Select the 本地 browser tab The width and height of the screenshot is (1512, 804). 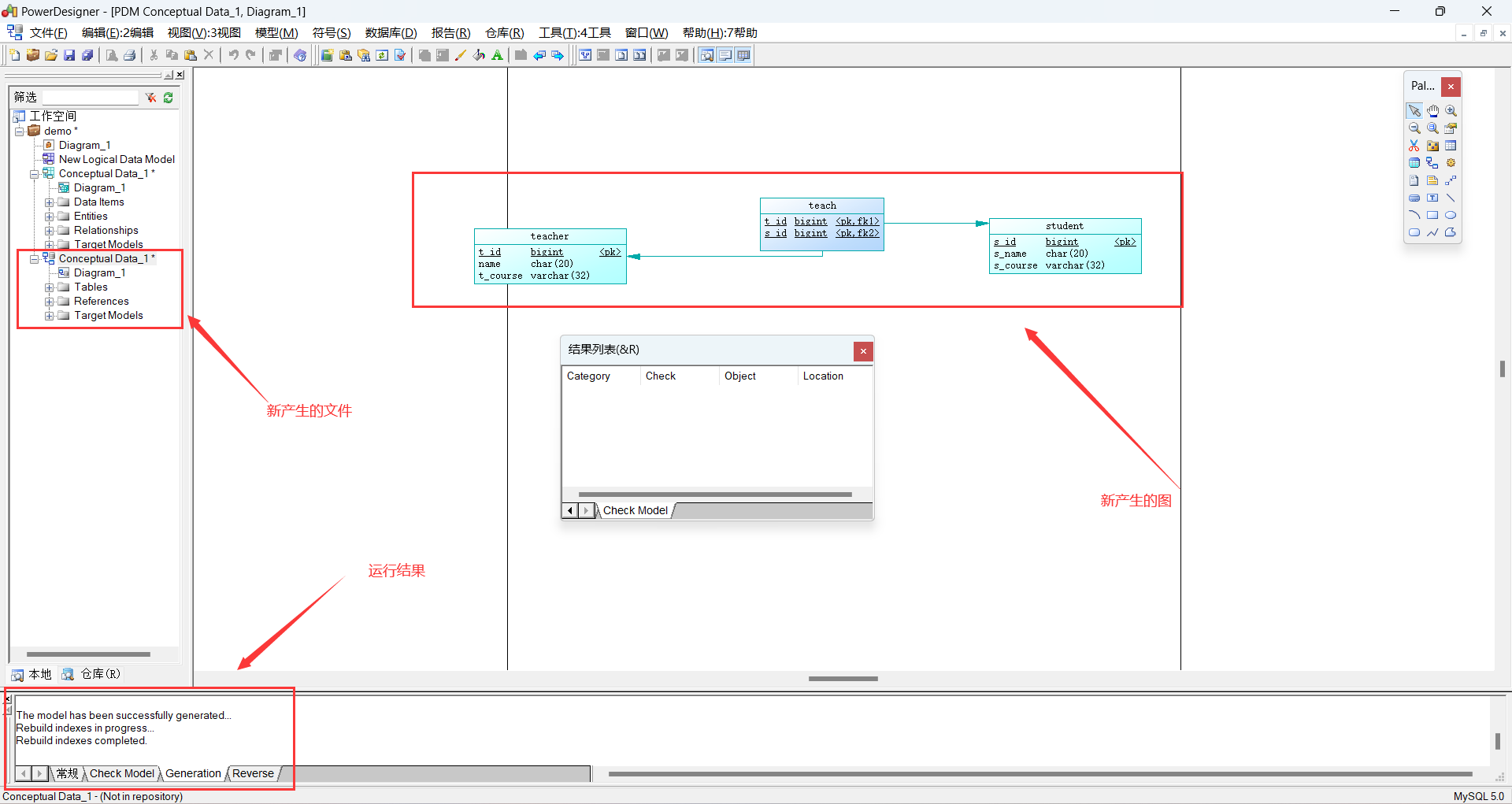31,674
